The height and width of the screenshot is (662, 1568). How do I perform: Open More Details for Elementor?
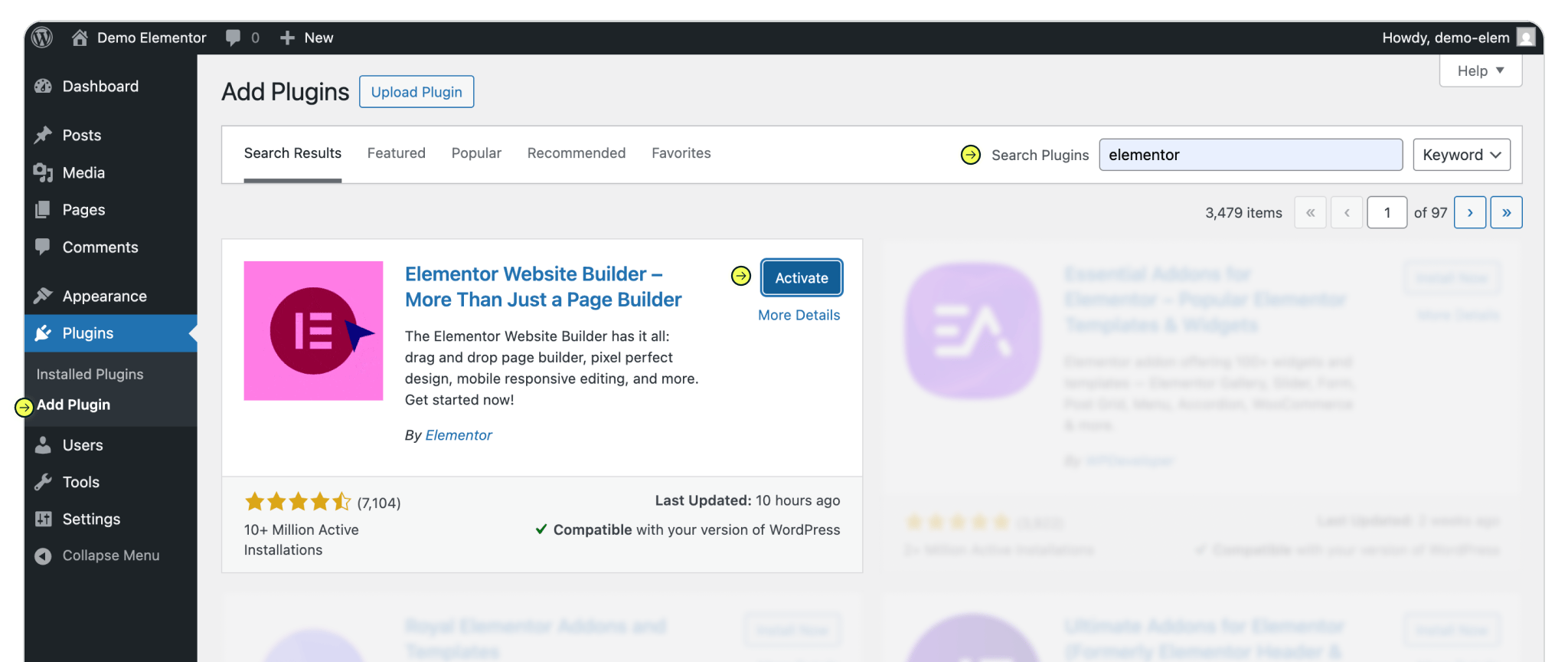(799, 315)
